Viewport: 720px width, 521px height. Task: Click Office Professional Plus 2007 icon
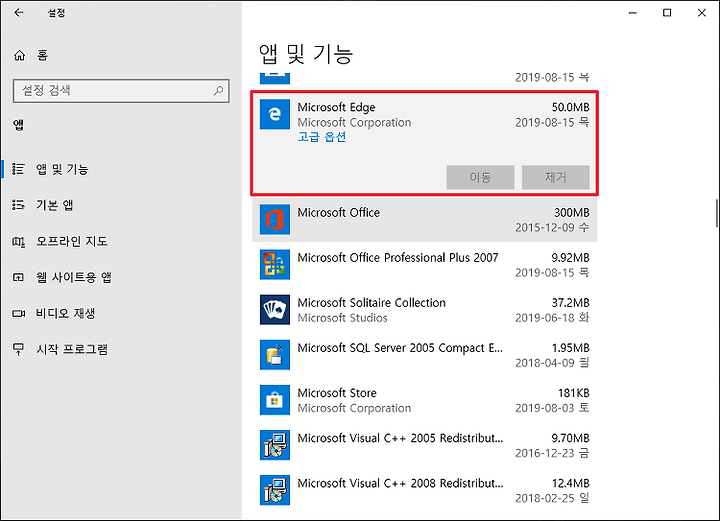(x=275, y=264)
